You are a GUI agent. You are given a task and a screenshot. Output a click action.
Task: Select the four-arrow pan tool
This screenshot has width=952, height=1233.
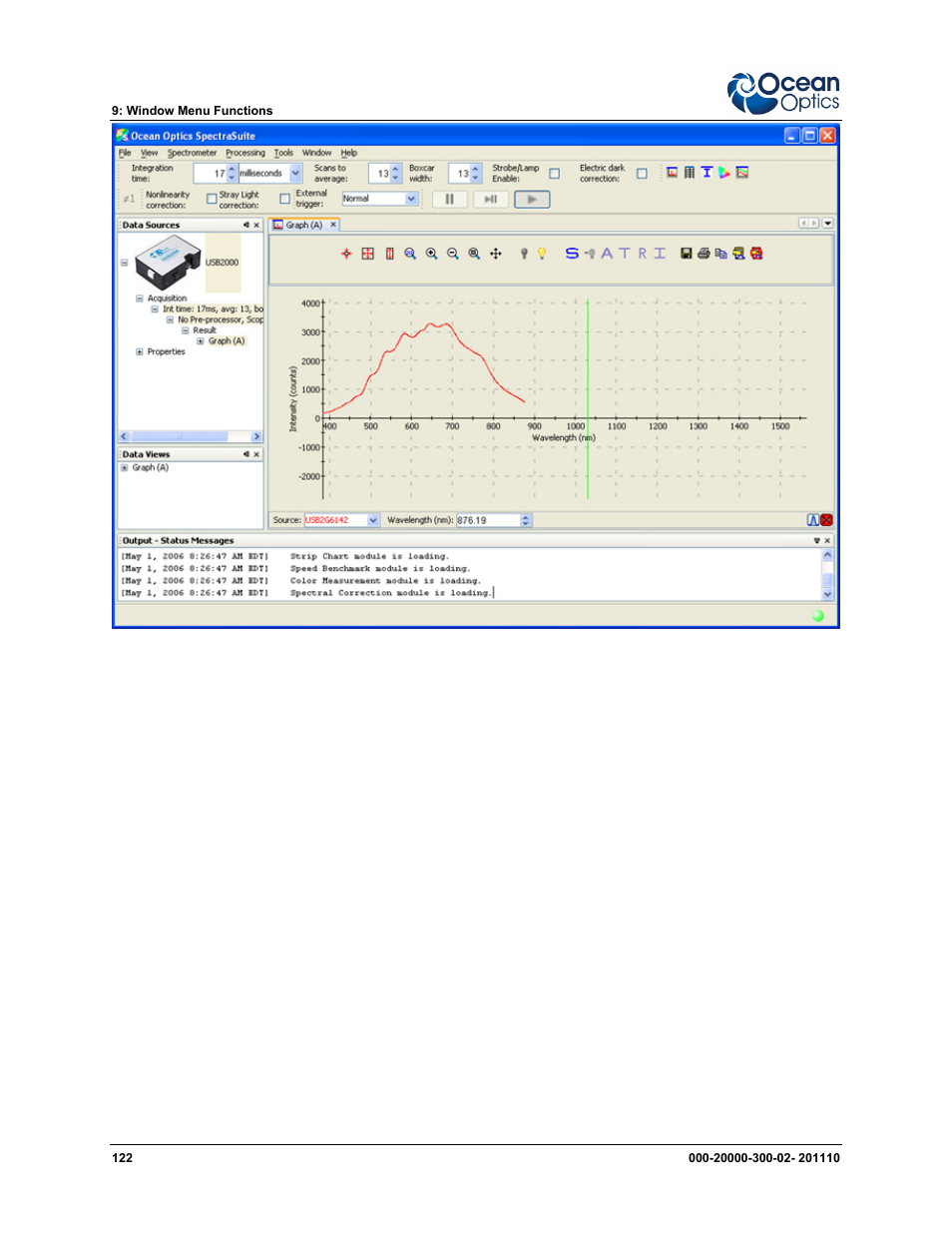pyautogui.click(x=496, y=254)
